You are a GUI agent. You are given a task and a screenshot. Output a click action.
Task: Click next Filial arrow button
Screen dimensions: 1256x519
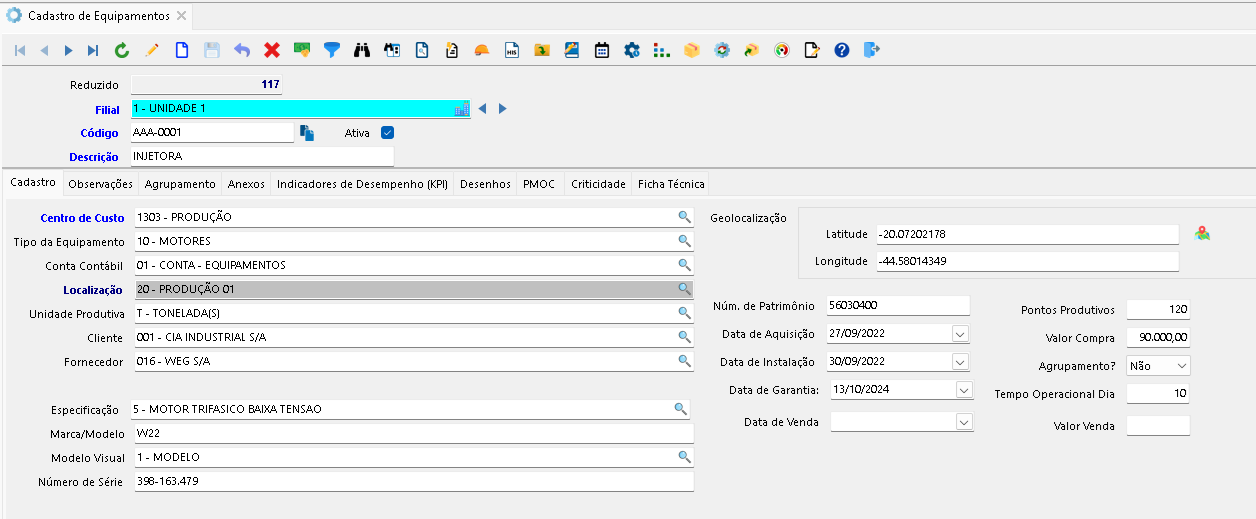503,109
